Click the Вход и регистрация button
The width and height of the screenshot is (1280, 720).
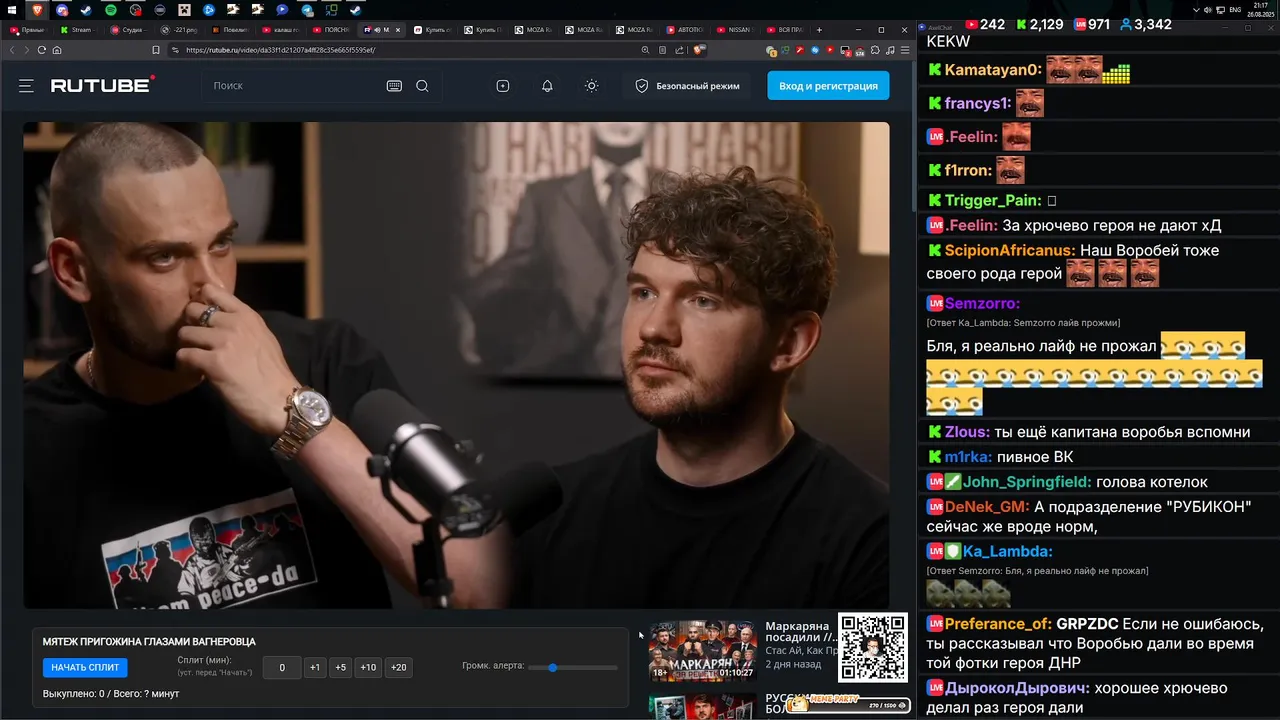(x=828, y=86)
